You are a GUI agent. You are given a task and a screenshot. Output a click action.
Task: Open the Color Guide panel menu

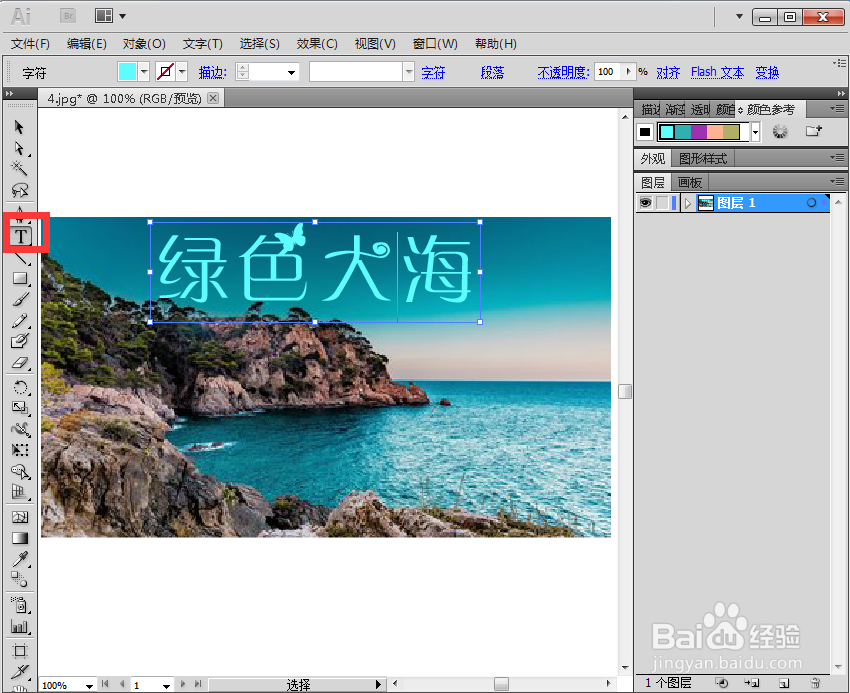838,109
